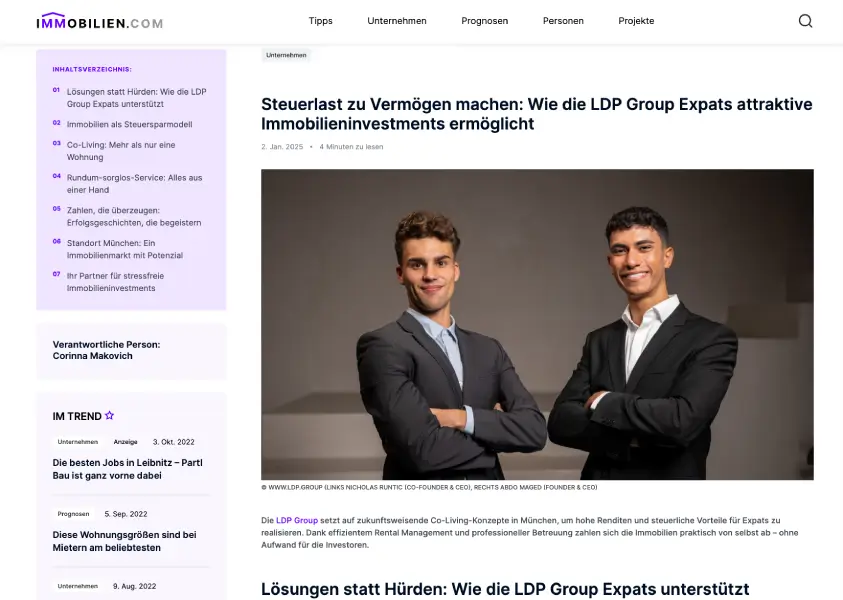Open the search magnifier icon
Viewport: 843px width, 600px height.
805,21
